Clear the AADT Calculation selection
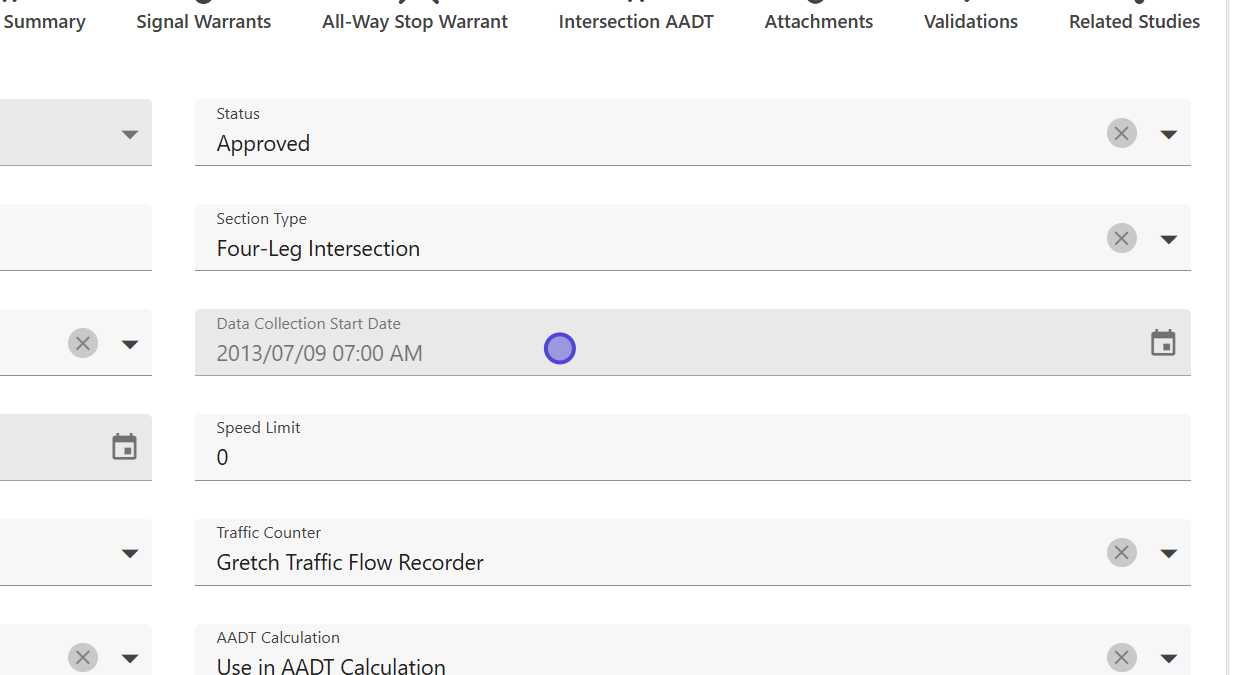 1121,657
